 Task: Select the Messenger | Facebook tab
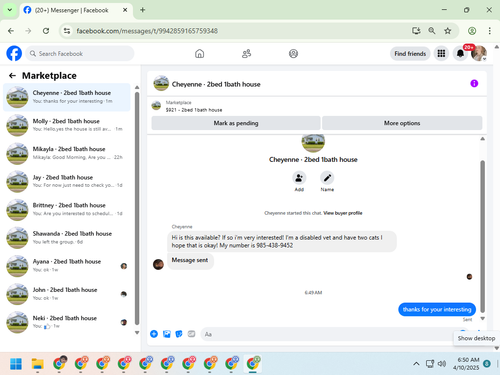click(76, 10)
